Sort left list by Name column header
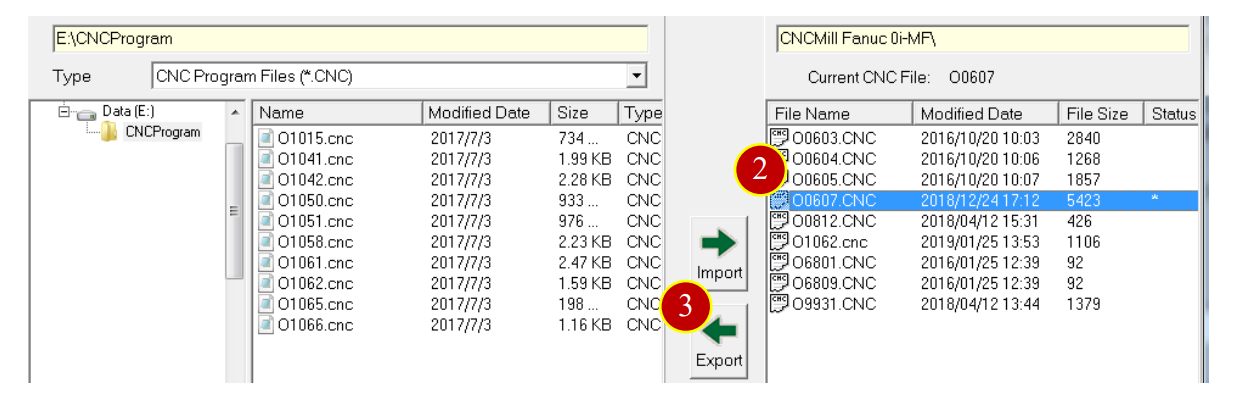 [337, 113]
